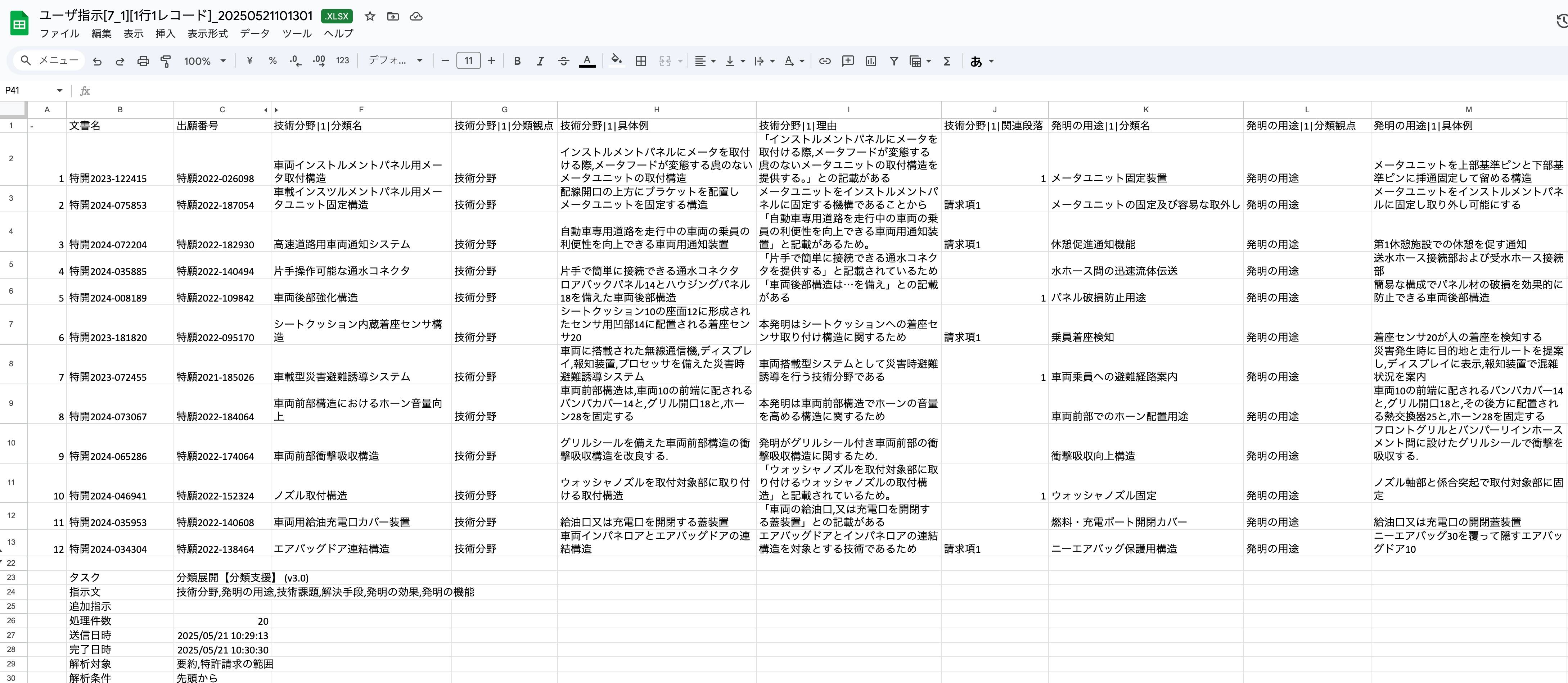Add a comment with the comment icon
Screen dimensions: 1568x683
pos(847,61)
